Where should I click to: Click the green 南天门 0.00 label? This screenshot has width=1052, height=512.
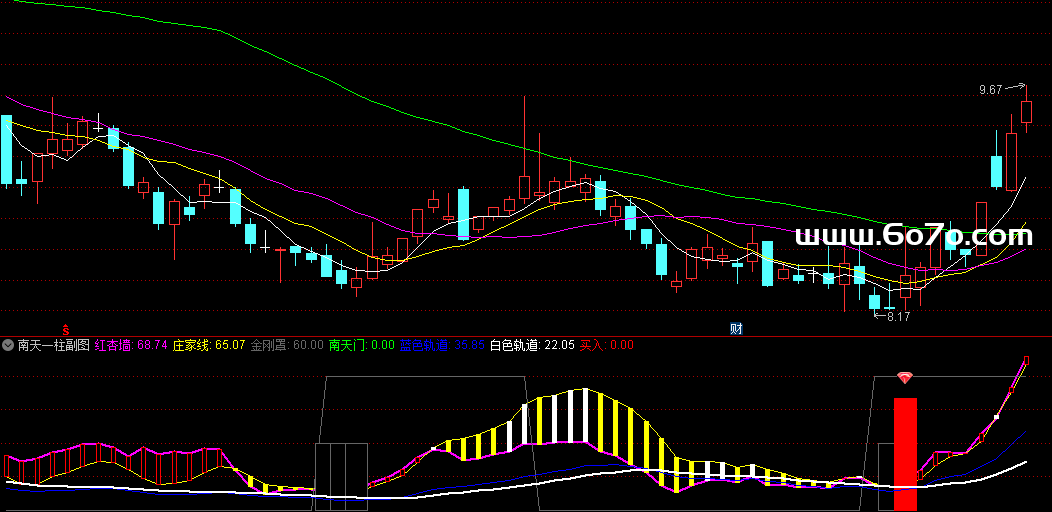362,345
